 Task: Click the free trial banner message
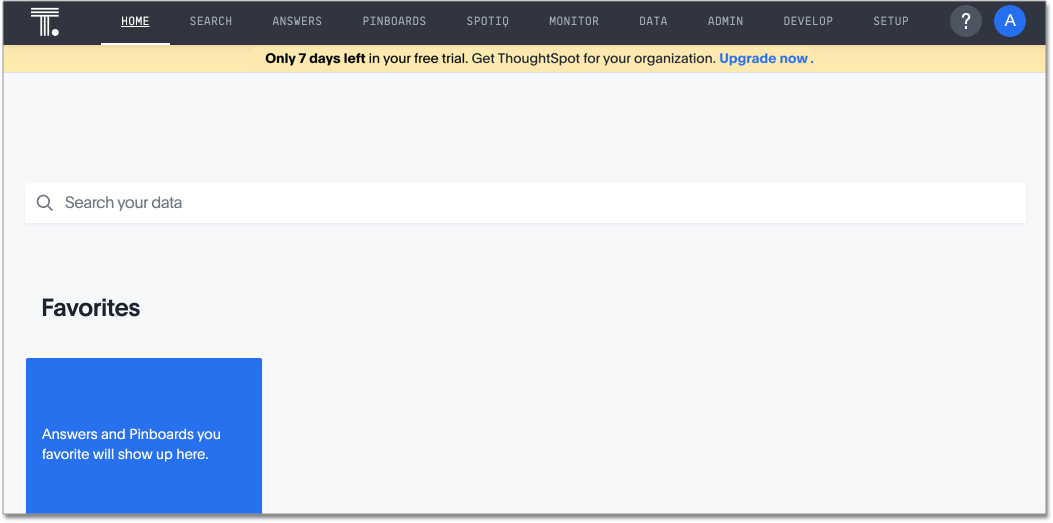pos(490,59)
